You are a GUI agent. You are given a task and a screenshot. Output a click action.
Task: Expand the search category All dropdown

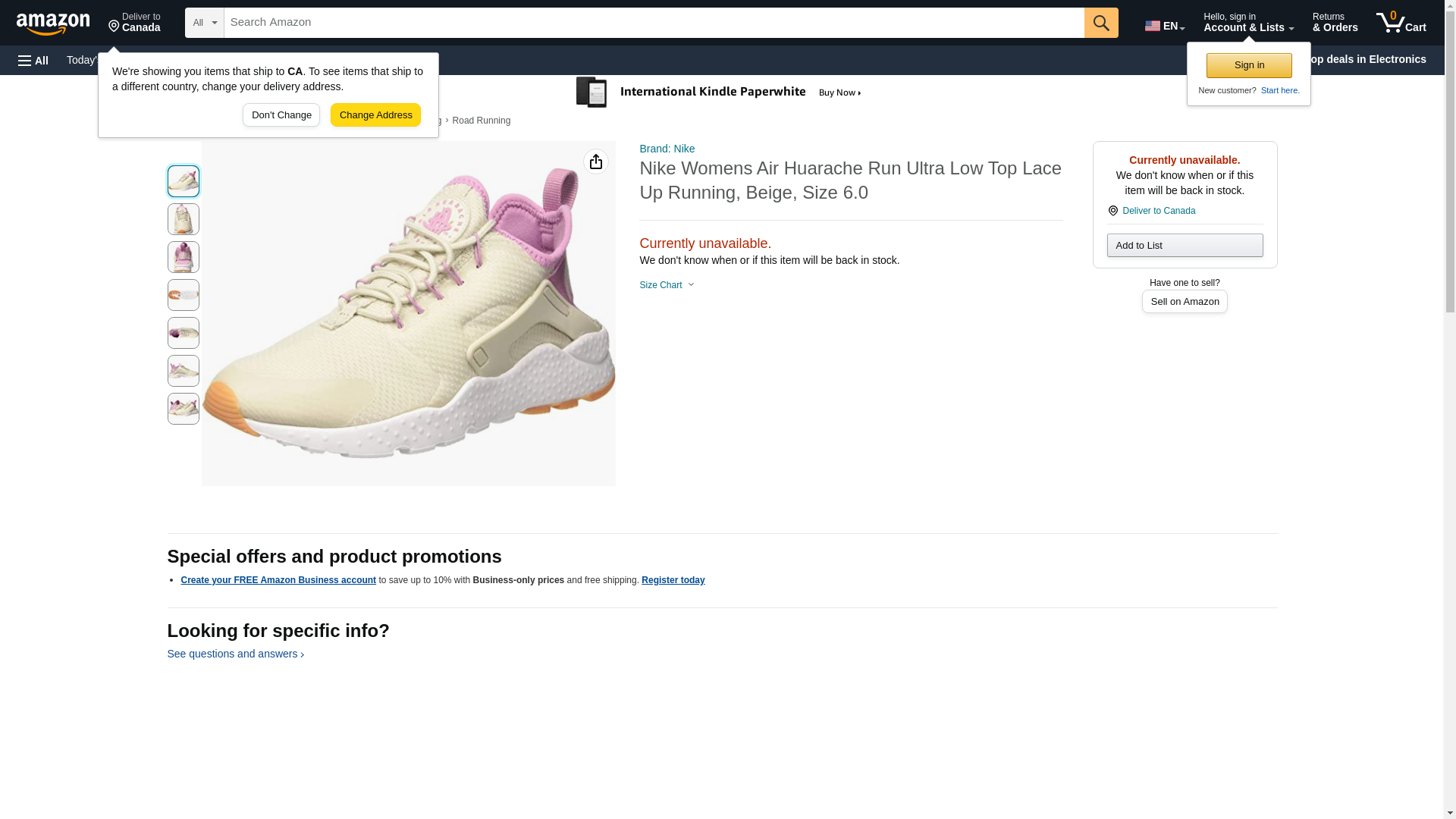click(204, 23)
